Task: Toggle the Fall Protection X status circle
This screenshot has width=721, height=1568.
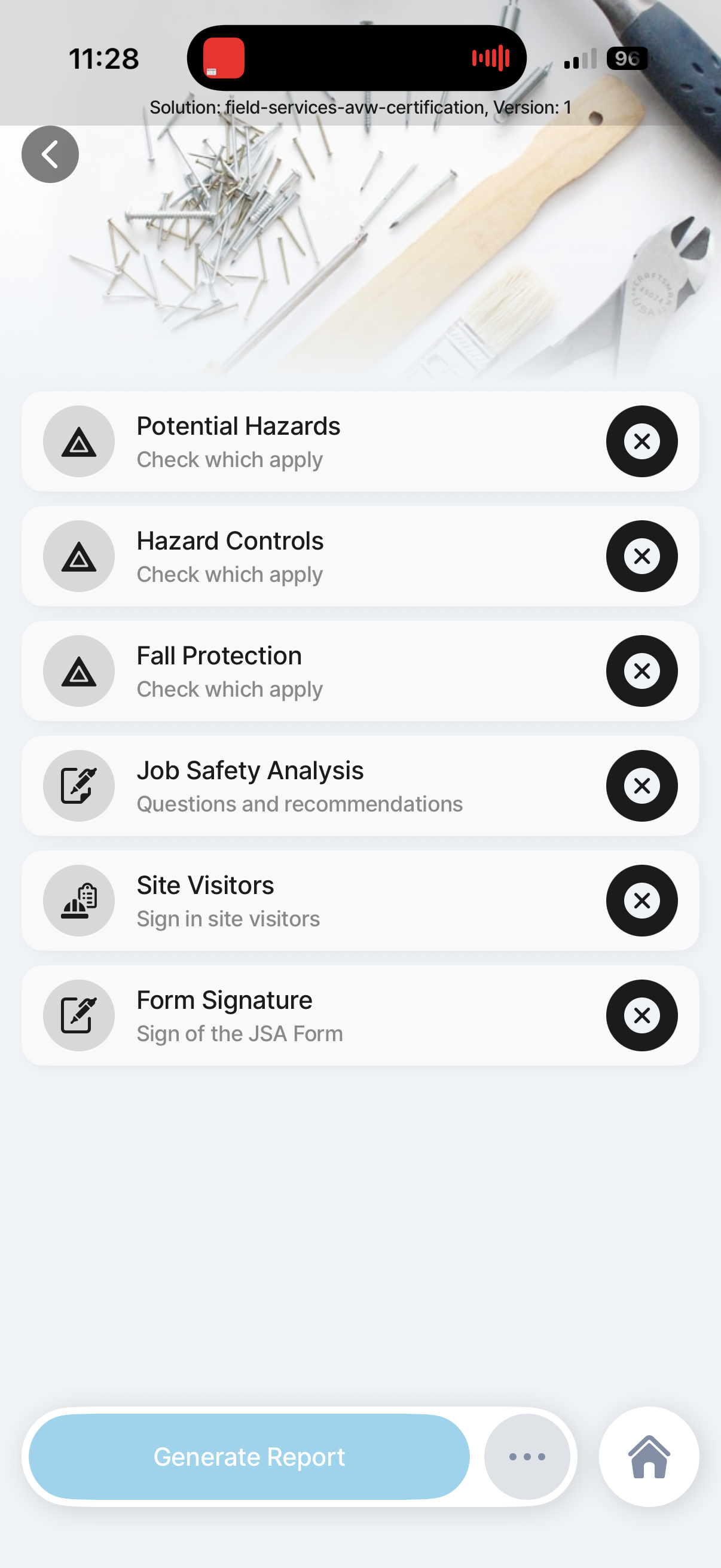Action: click(641, 671)
